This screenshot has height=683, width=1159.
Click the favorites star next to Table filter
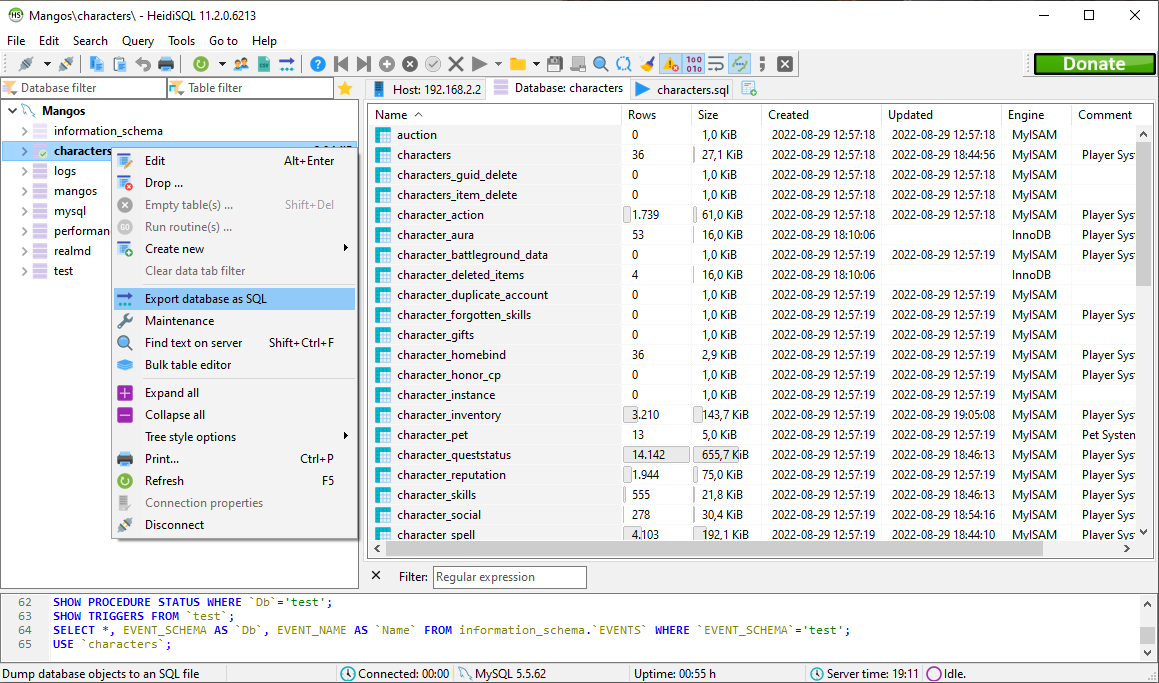[x=344, y=88]
